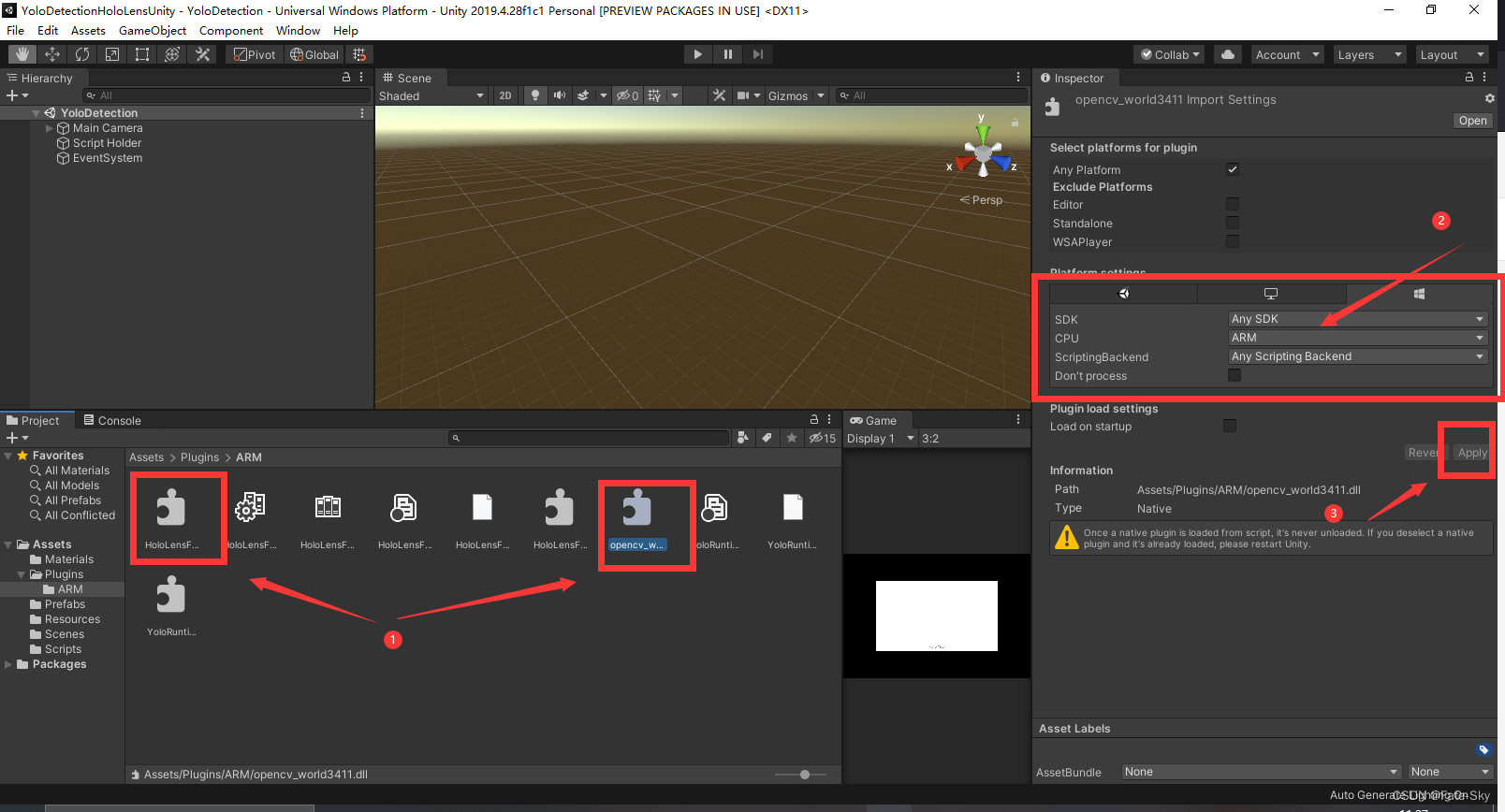Select the Hand tool in toolbar

(x=22, y=54)
